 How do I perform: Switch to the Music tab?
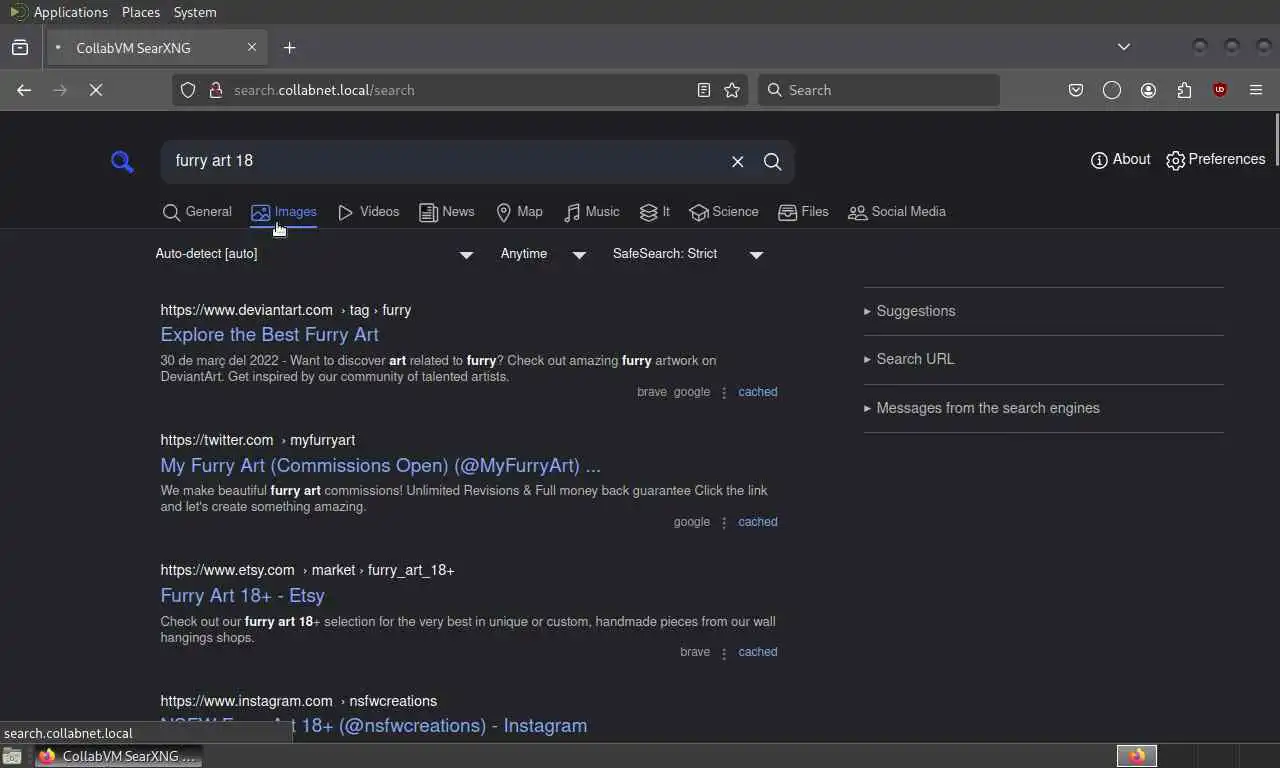[592, 212]
